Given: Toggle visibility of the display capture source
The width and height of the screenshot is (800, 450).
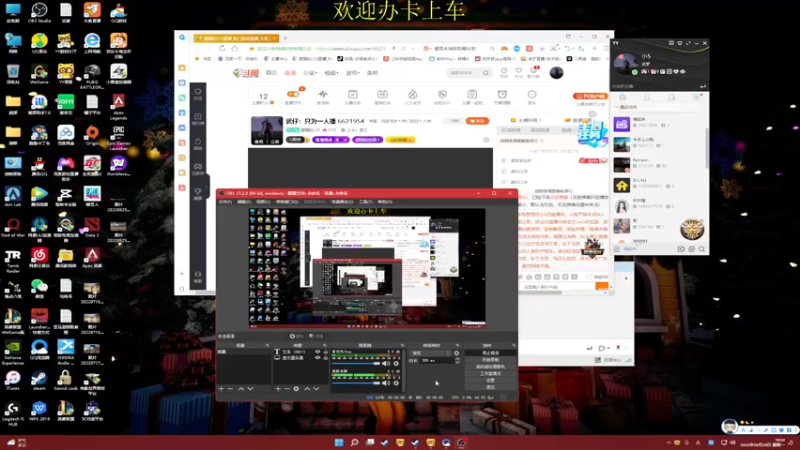Looking at the screenshot, I should (x=318, y=358).
